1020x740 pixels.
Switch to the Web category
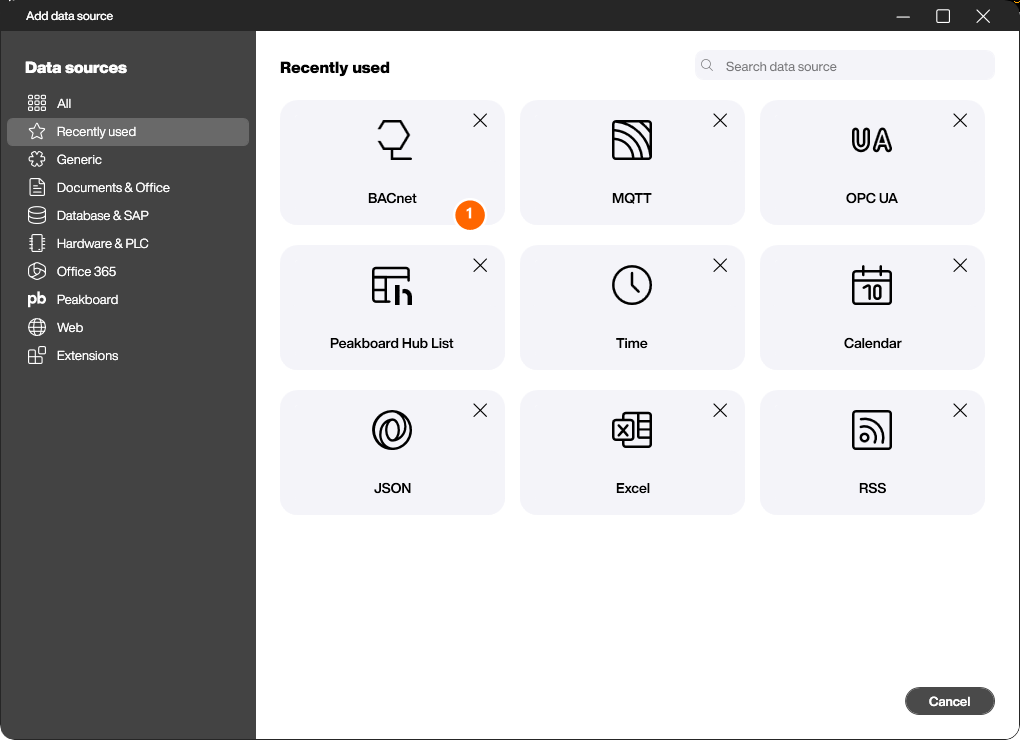pyautogui.click(x=128, y=327)
